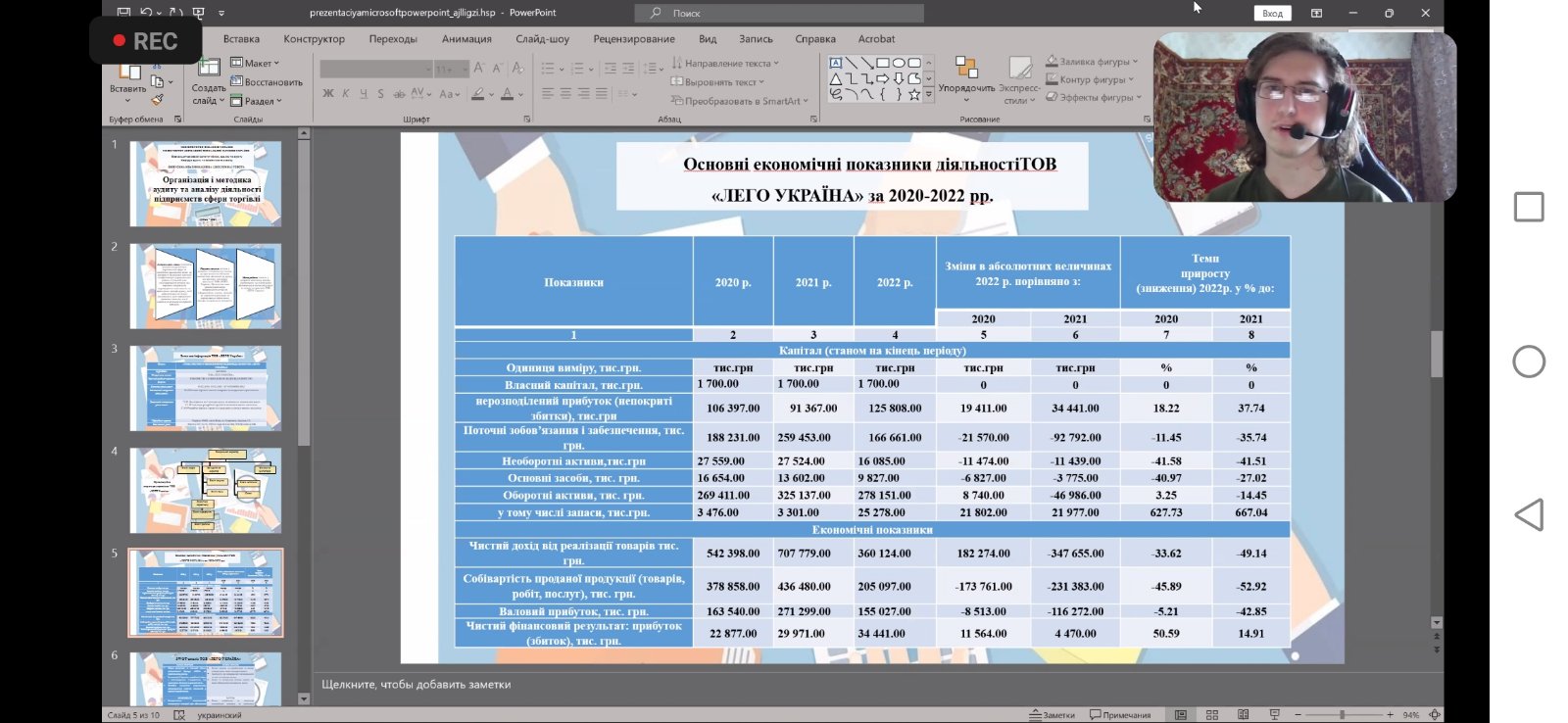
Task: Open Эффекты фигуры effects dropdown
Action: point(1094,97)
